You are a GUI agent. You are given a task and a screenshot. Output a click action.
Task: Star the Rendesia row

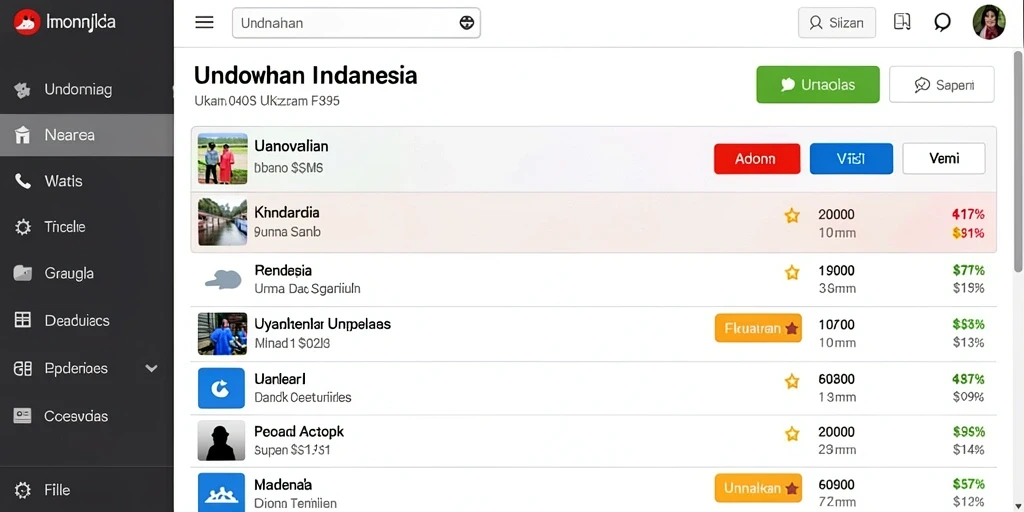click(792, 273)
